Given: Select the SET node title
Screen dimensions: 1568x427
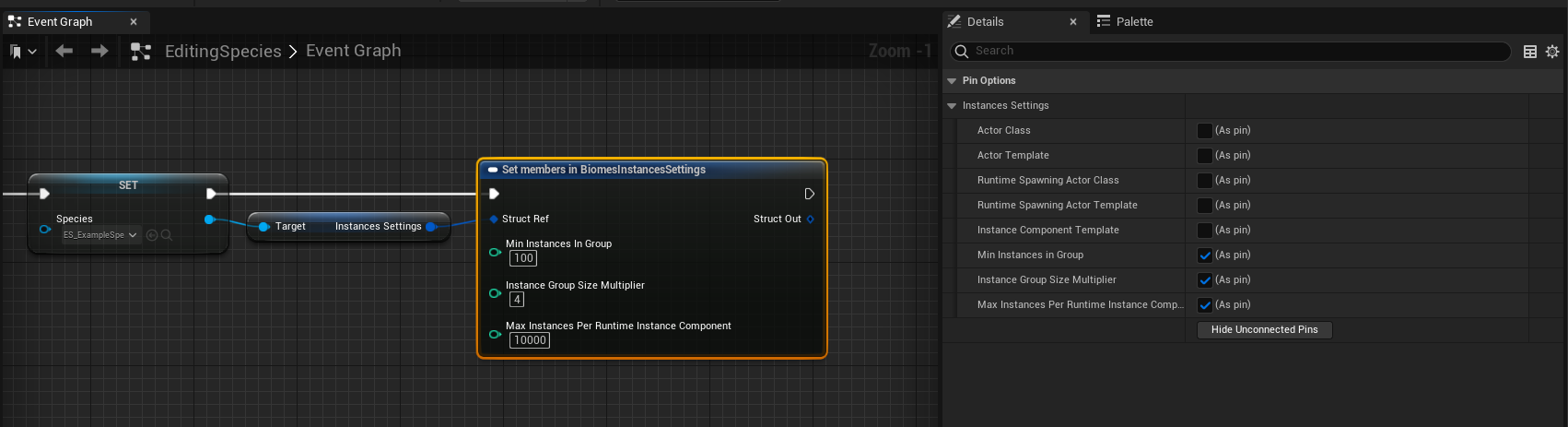Looking at the screenshot, I should (128, 185).
